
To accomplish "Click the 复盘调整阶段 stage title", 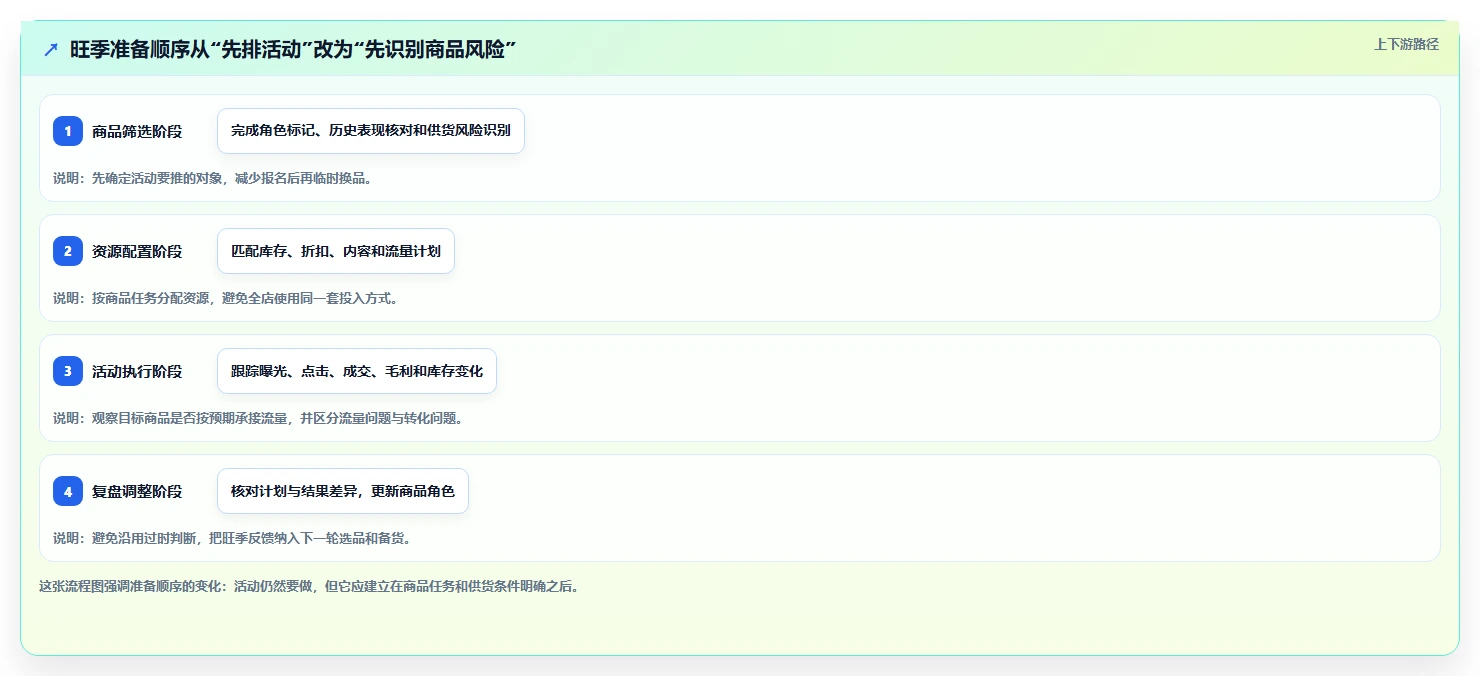I will pyautogui.click(x=137, y=491).
